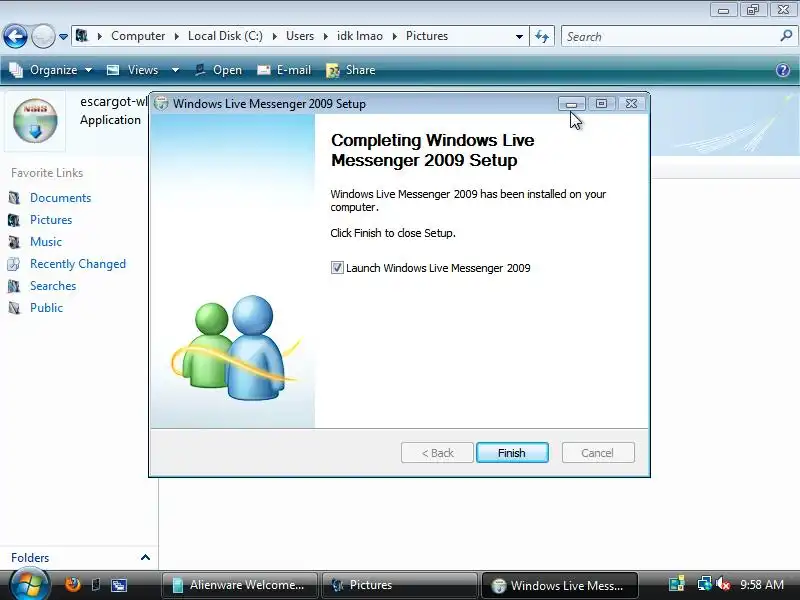The height and width of the screenshot is (600, 800).
Task: Click the Cancel button in Setup
Action: point(598,453)
